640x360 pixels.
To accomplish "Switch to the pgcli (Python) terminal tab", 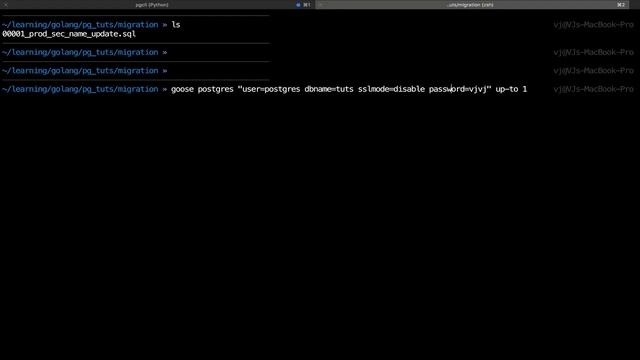I will 151,5.
